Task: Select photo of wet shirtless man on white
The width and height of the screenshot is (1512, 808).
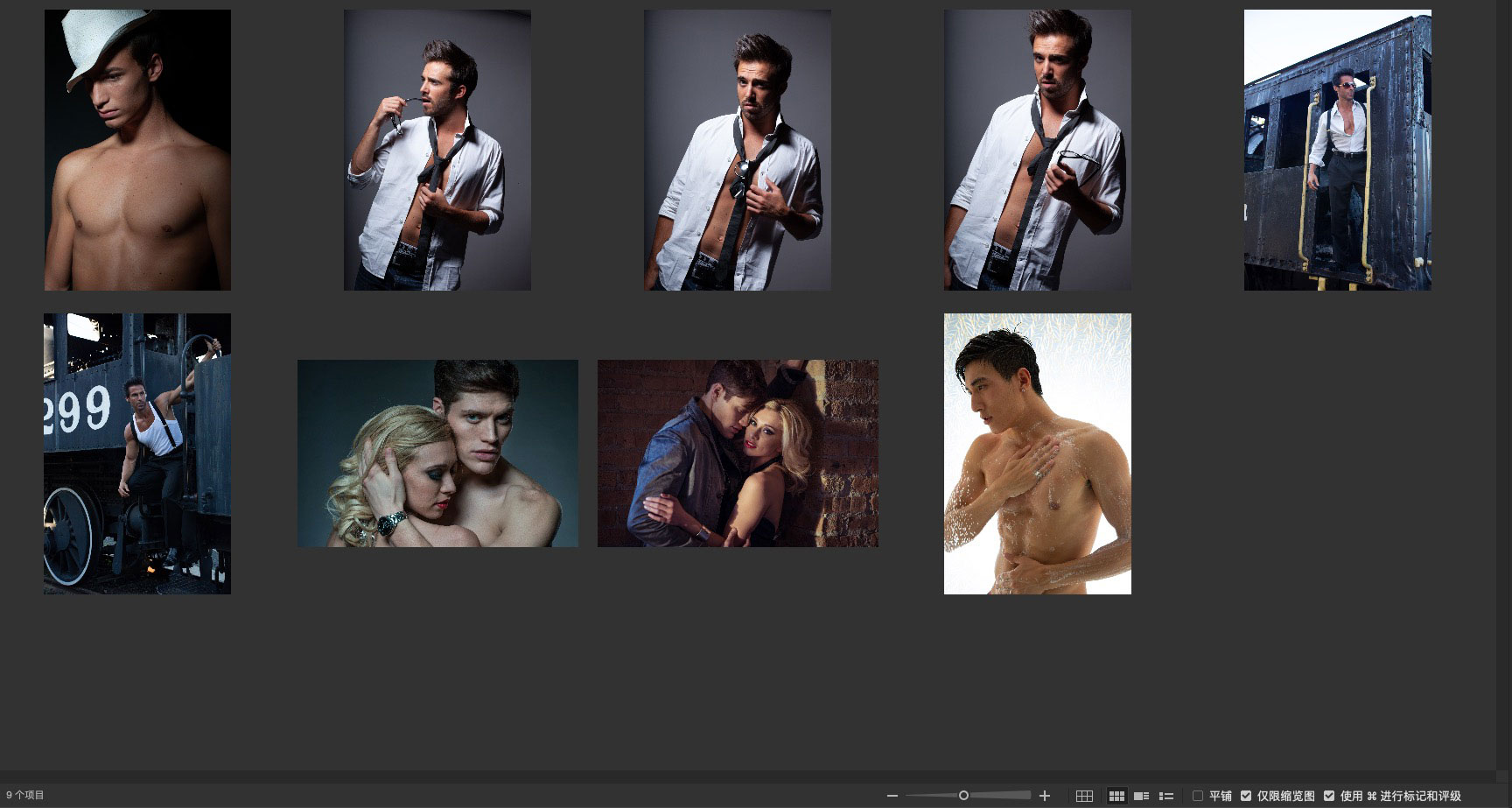Action: (1037, 453)
